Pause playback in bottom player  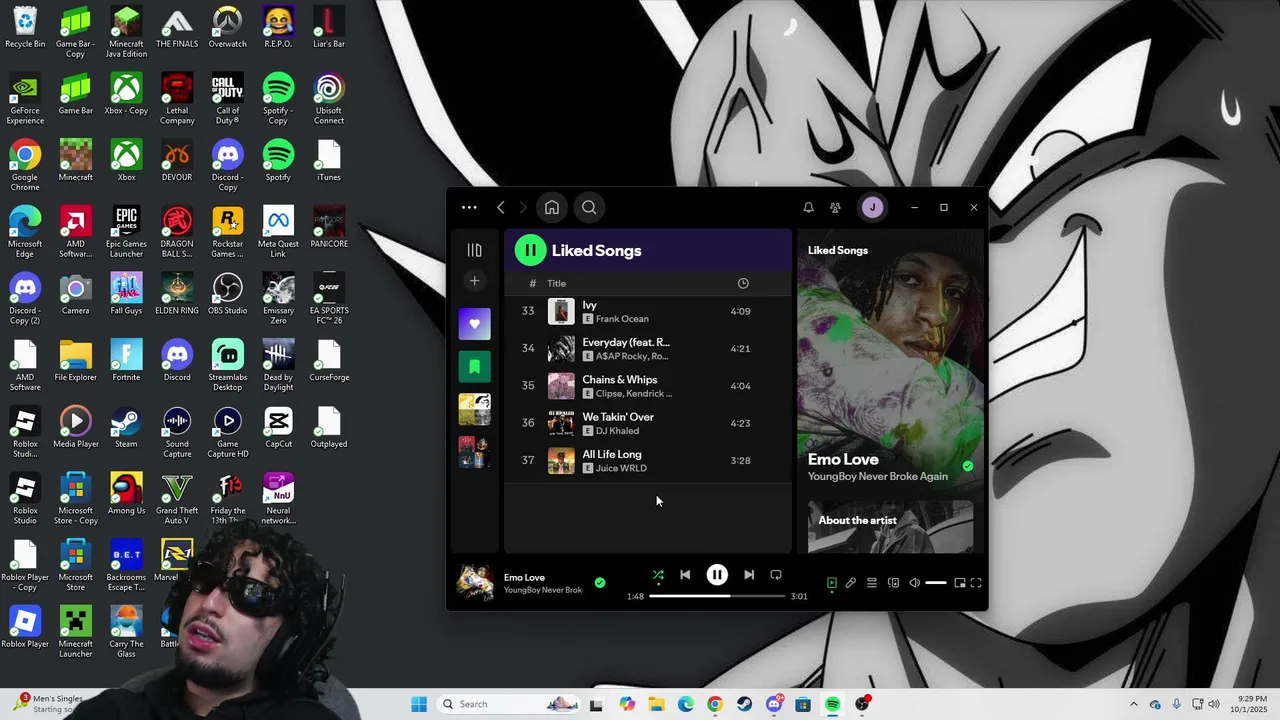click(717, 575)
